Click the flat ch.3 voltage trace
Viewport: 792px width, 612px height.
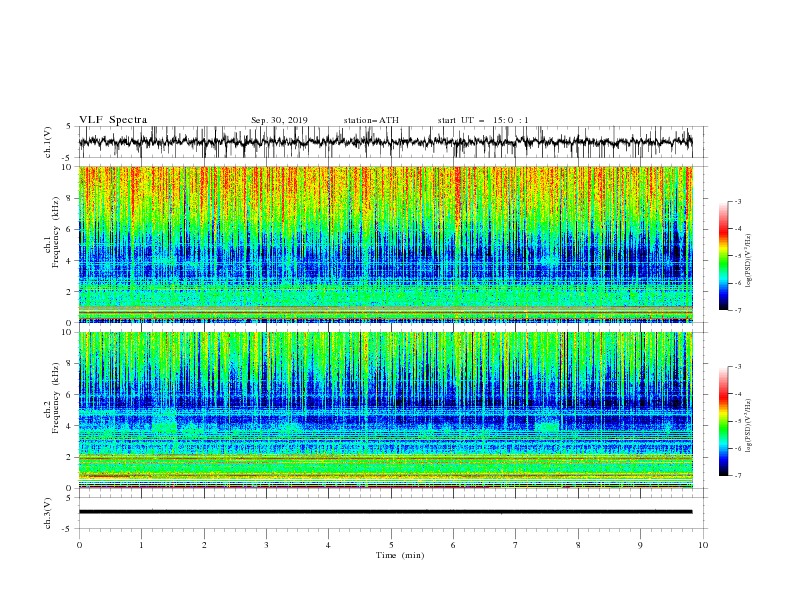(x=385, y=512)
